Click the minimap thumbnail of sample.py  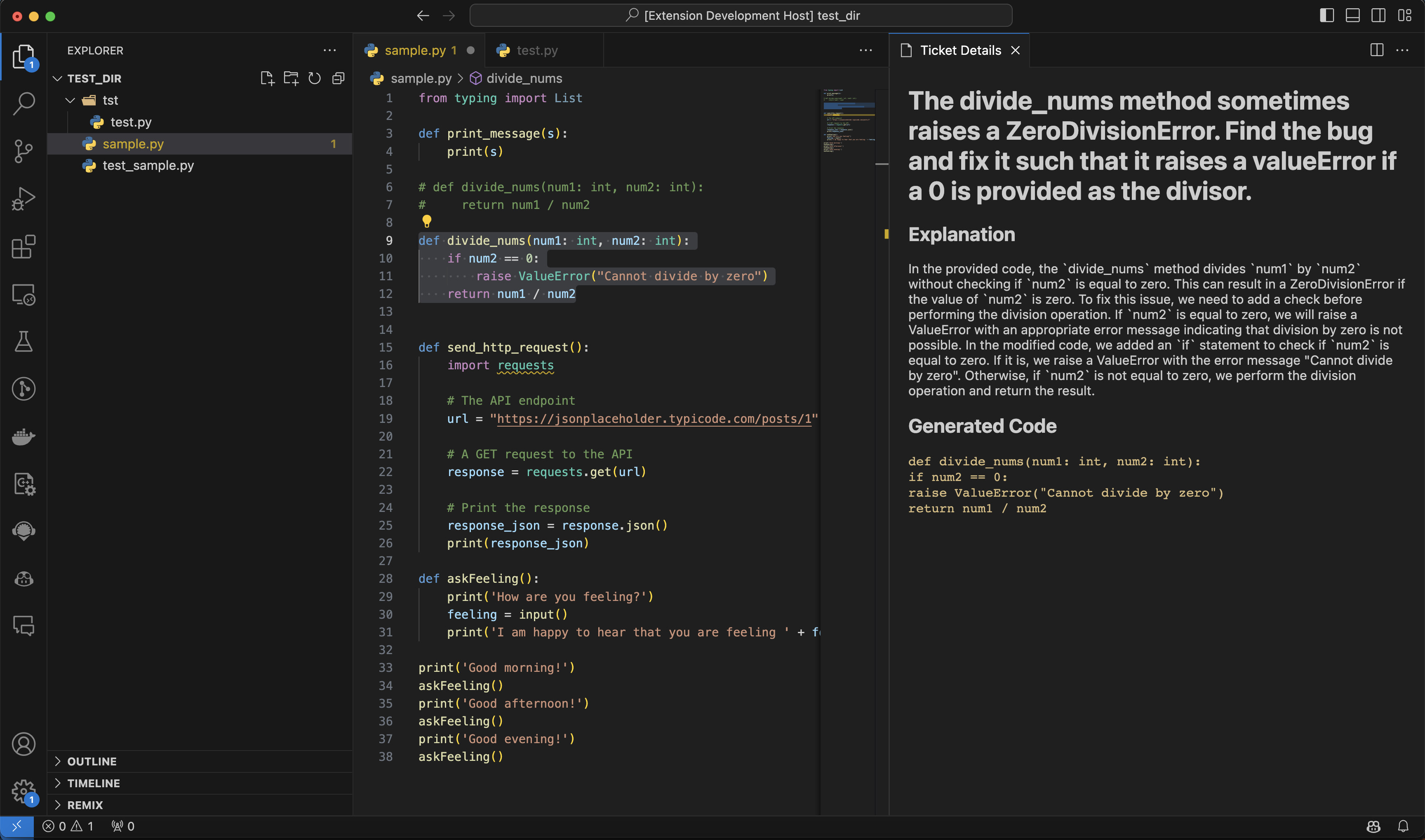[847, 122]
